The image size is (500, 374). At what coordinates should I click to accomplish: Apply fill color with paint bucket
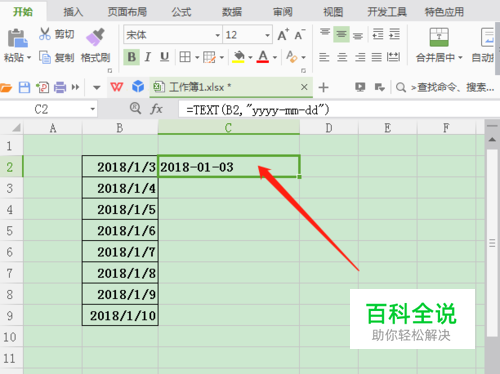click(239, 57)
